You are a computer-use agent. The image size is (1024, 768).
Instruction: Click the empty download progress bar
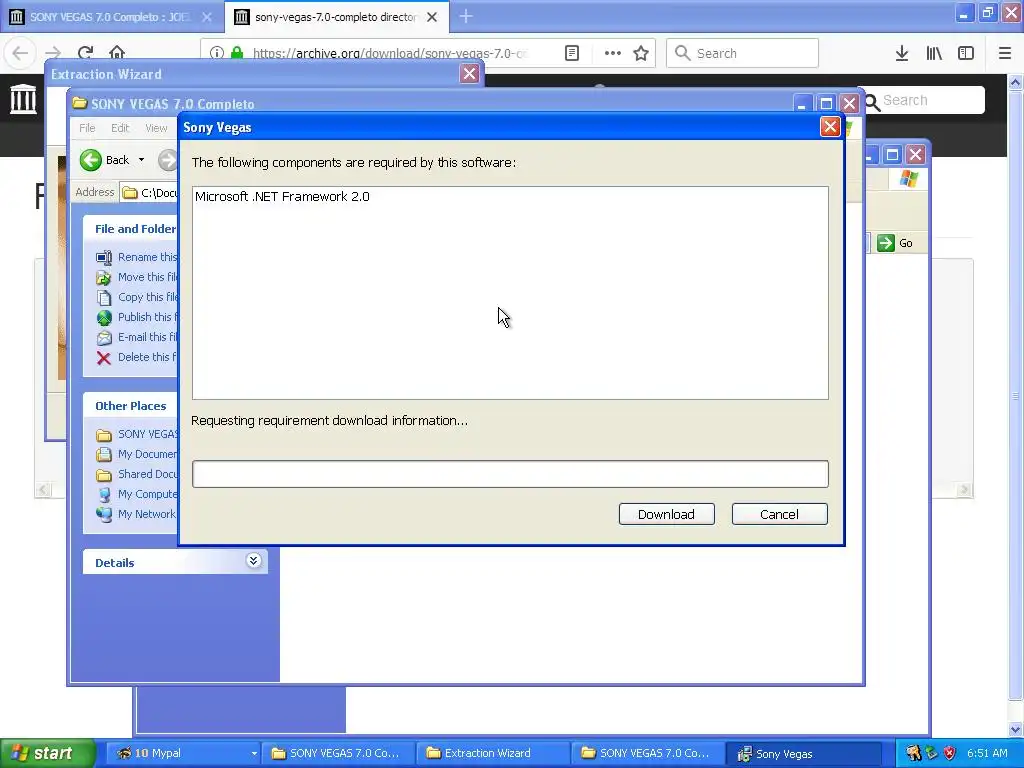[510, 474]
